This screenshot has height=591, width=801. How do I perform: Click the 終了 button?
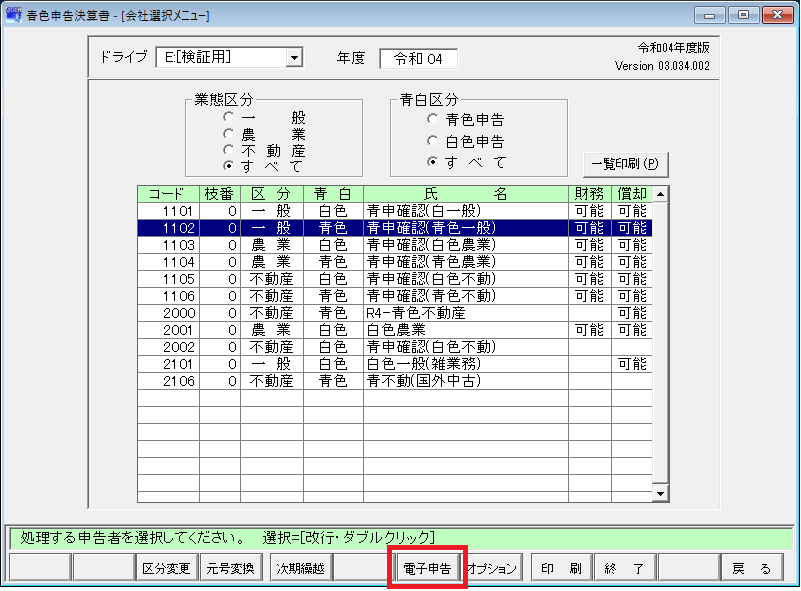pyautogui.click(x=624, y=568)
